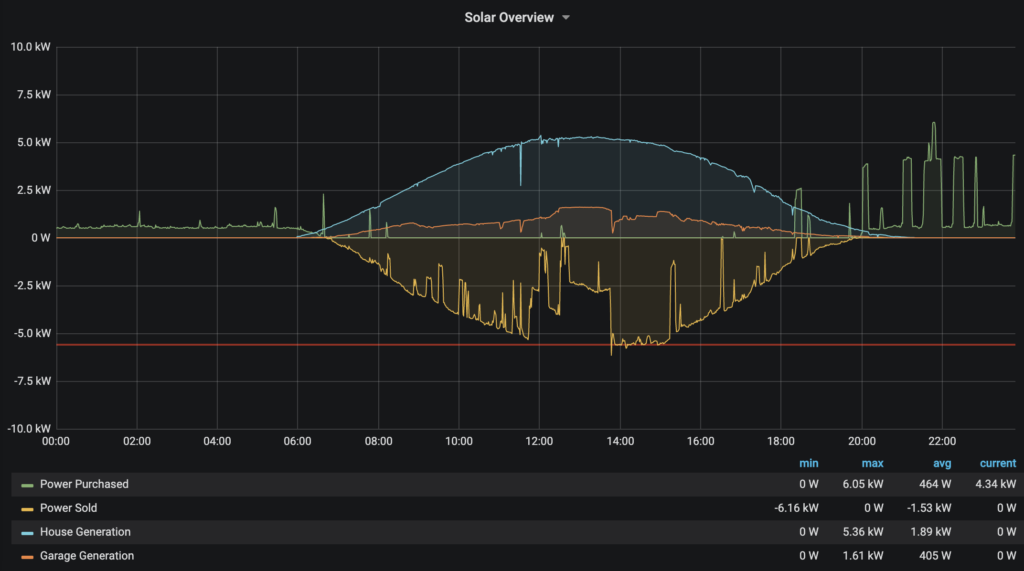Sort legend by the min column
Viewport: 1024px width, 571px height.
tap(808, 463)
